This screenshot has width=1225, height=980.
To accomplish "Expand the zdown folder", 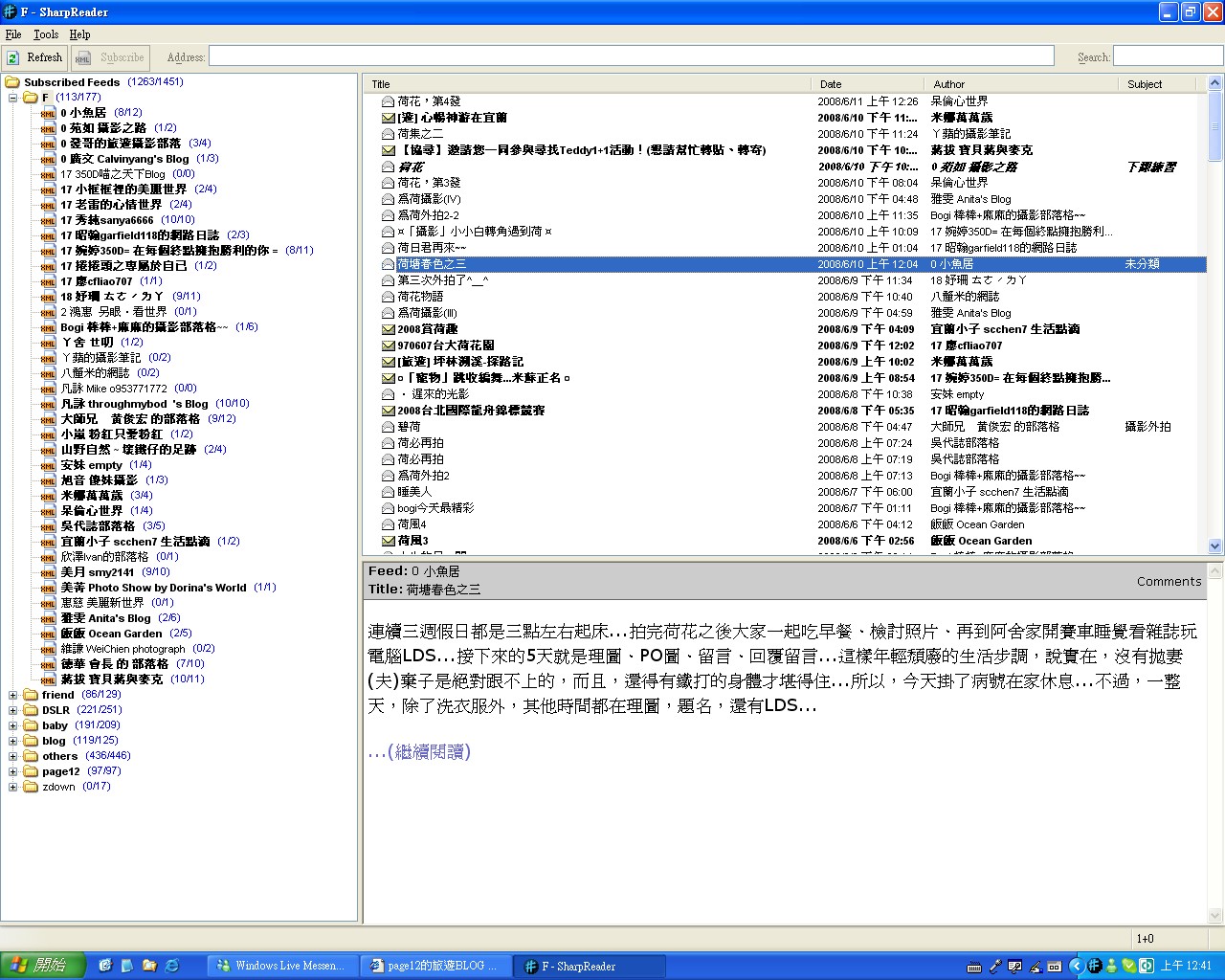I will pos(13,787).
